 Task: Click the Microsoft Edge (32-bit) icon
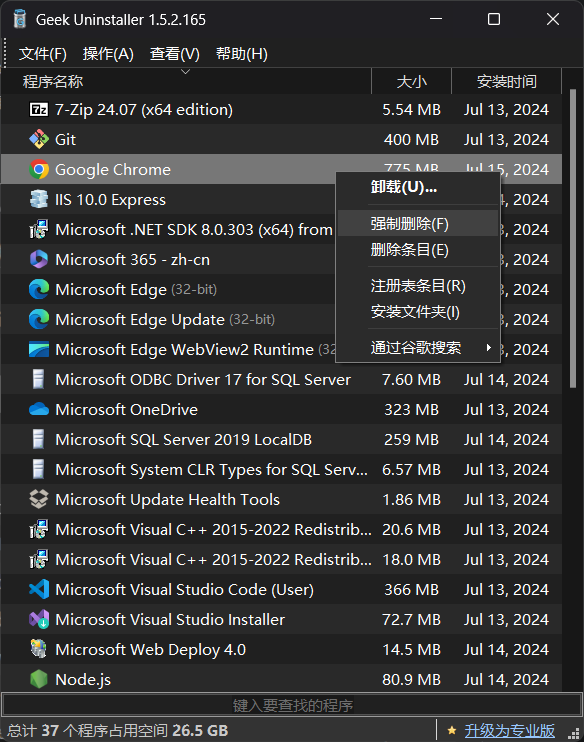pyautogui.click(x=39, y=289)
